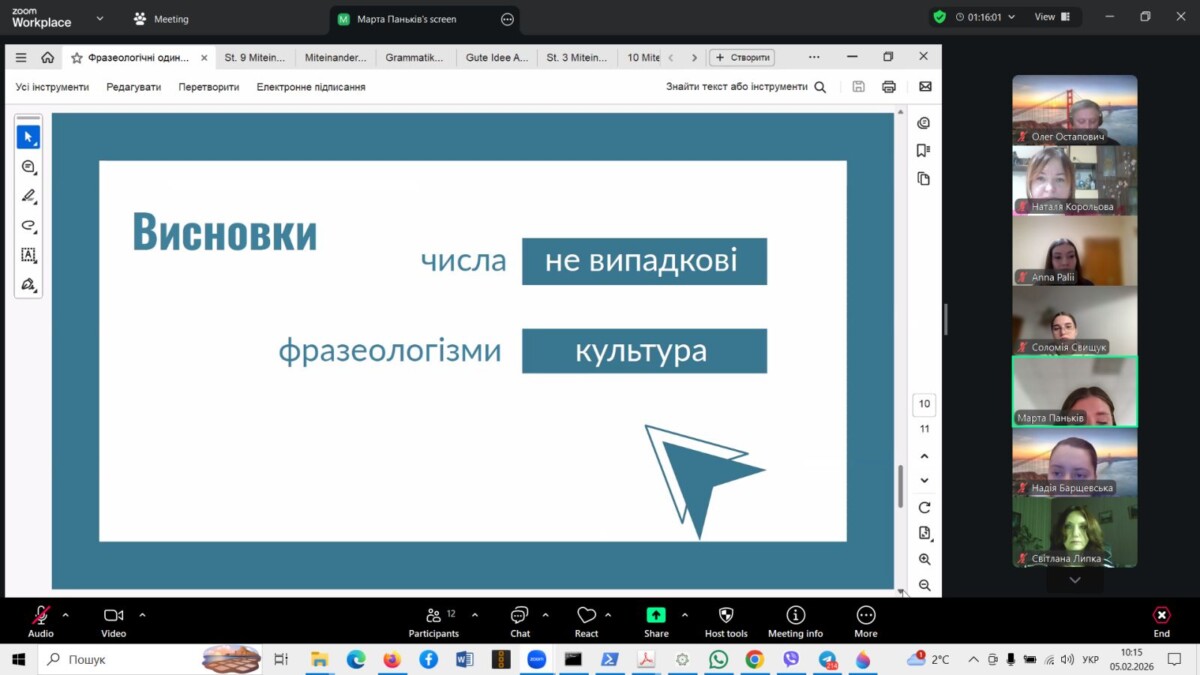Pick the highlighter draw tool
This screenshot has height=675, width=1200.
(x=28, y=196)
